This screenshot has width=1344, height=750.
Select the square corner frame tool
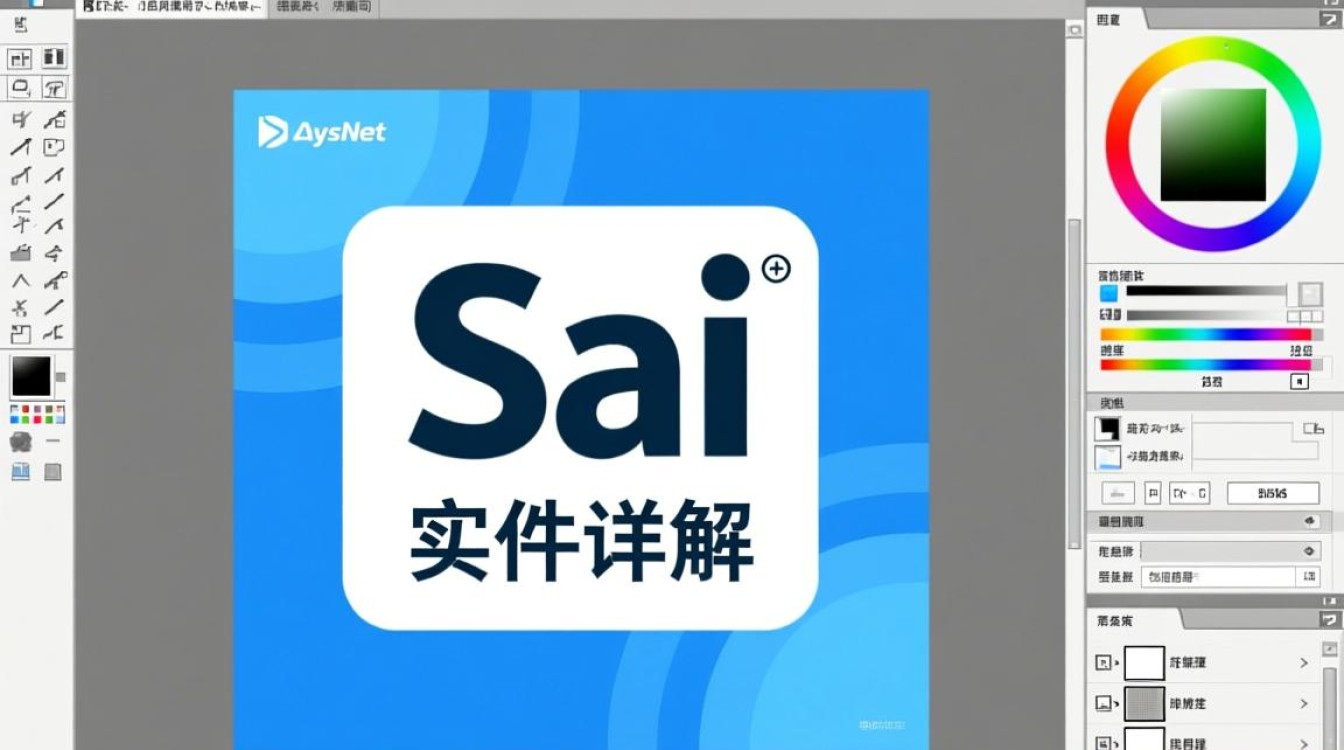click(x=21, y=334)
